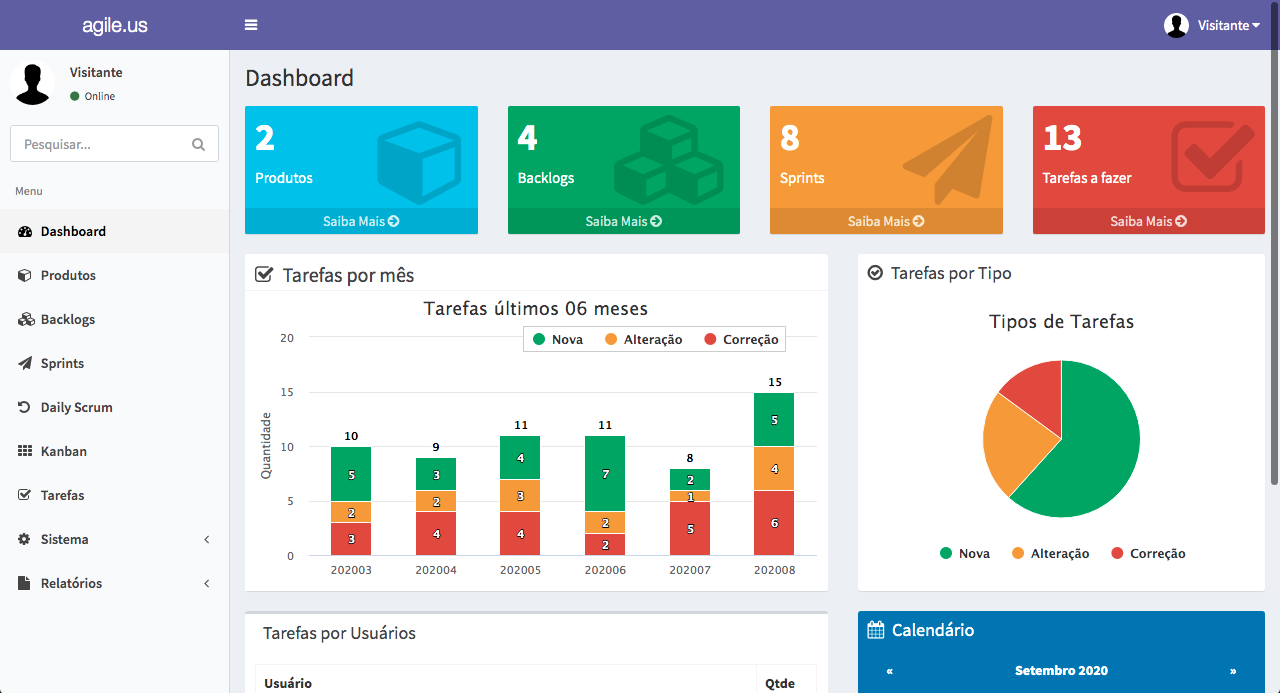Viewport: 1280px width, 693px height.
Task: Click the Sprints paper plane sidebar icon
Action: pyautogui.click(x=25, y=363)
